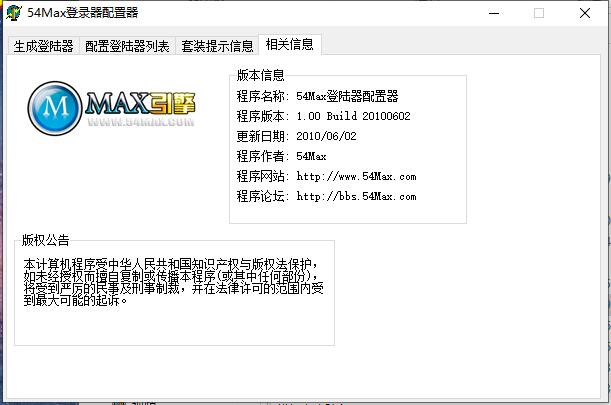Open the http://bbs.54Max.com forum link
Viewport: 611px width, 405px height.
(356, 196)
